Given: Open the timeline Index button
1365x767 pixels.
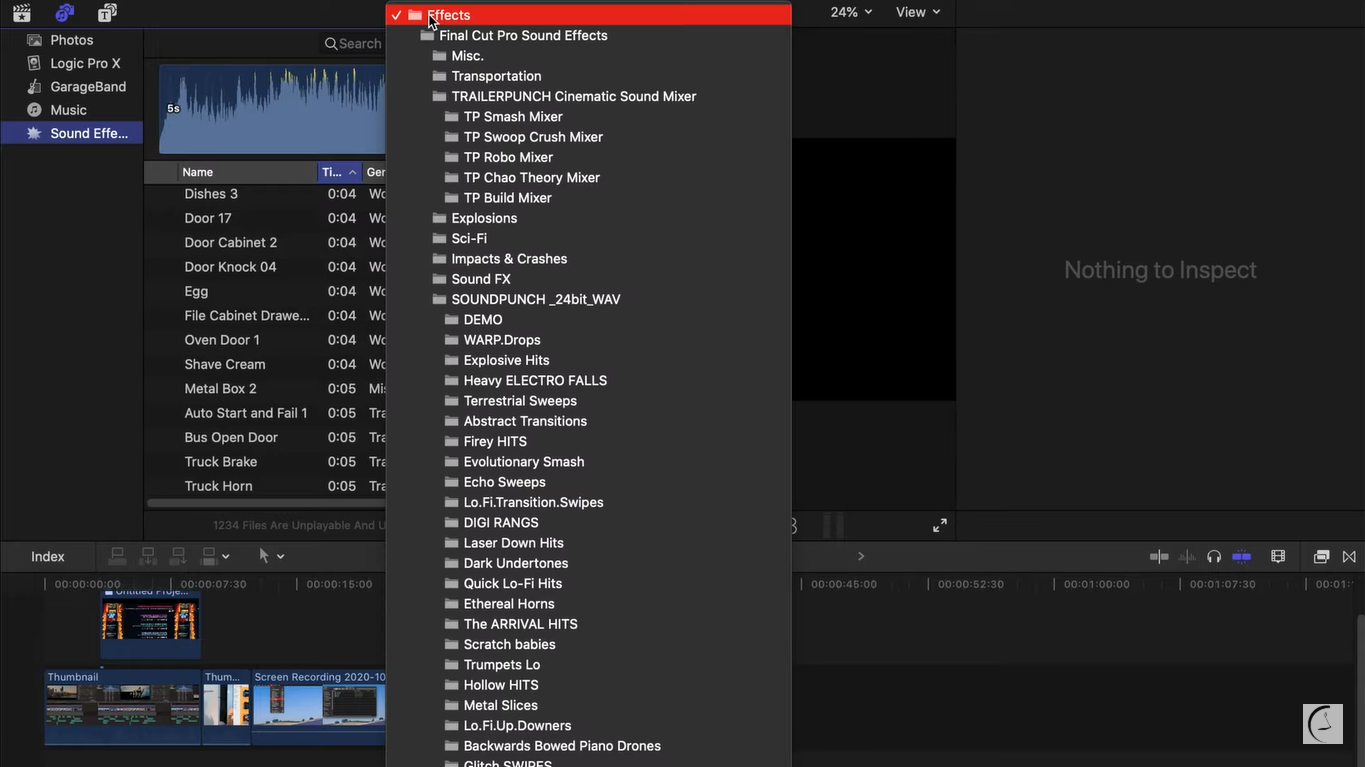Looking at the screenshot, I should [46, 556].
